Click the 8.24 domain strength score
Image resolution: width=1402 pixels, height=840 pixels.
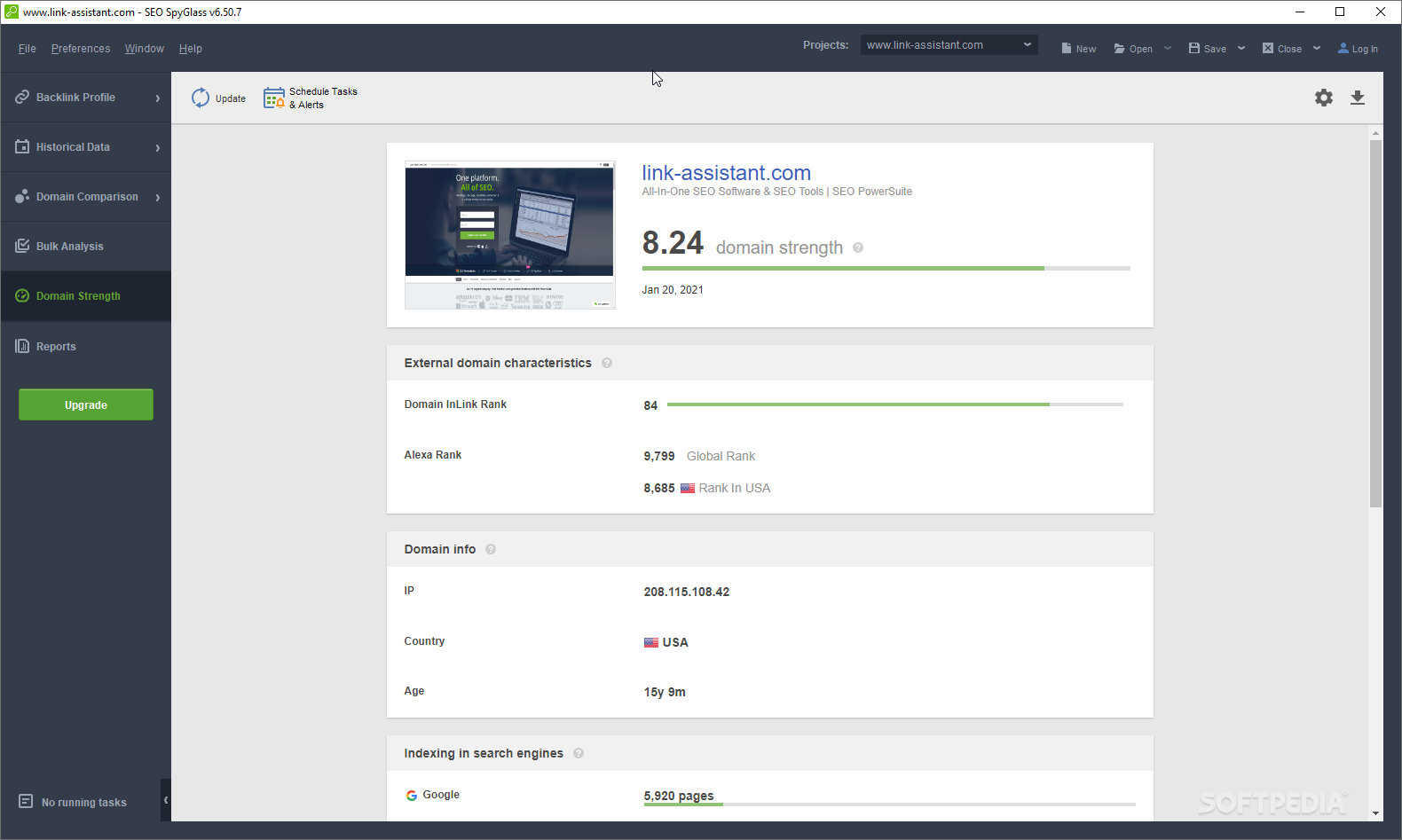[673, 243]
